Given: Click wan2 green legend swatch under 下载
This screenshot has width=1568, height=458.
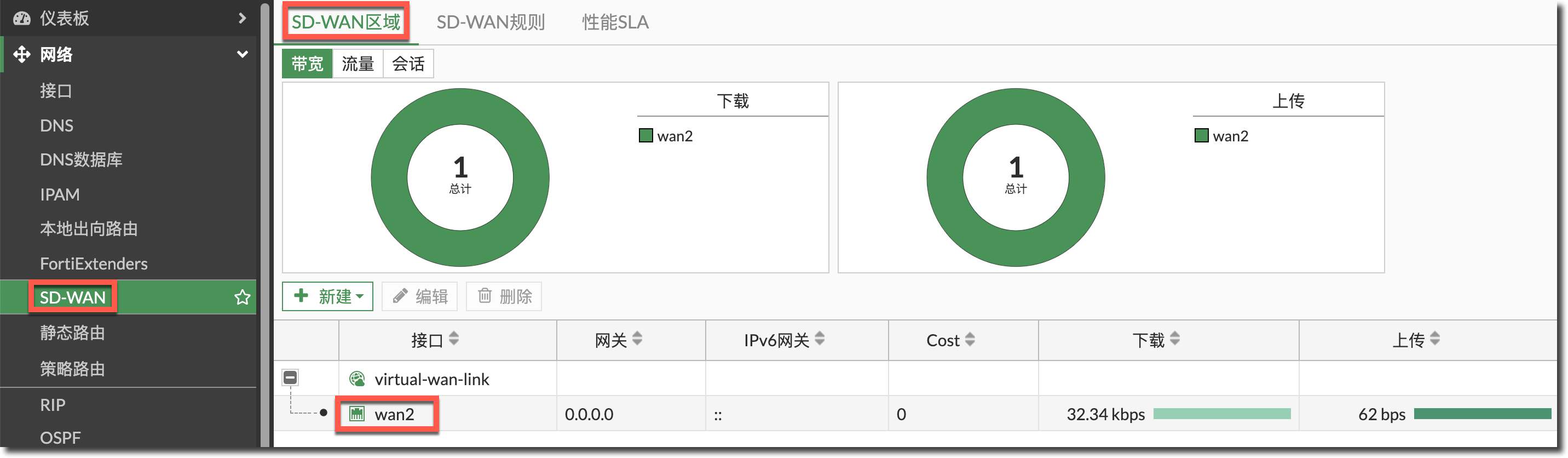Looking at the screenshot, I should tap(645, 135).
